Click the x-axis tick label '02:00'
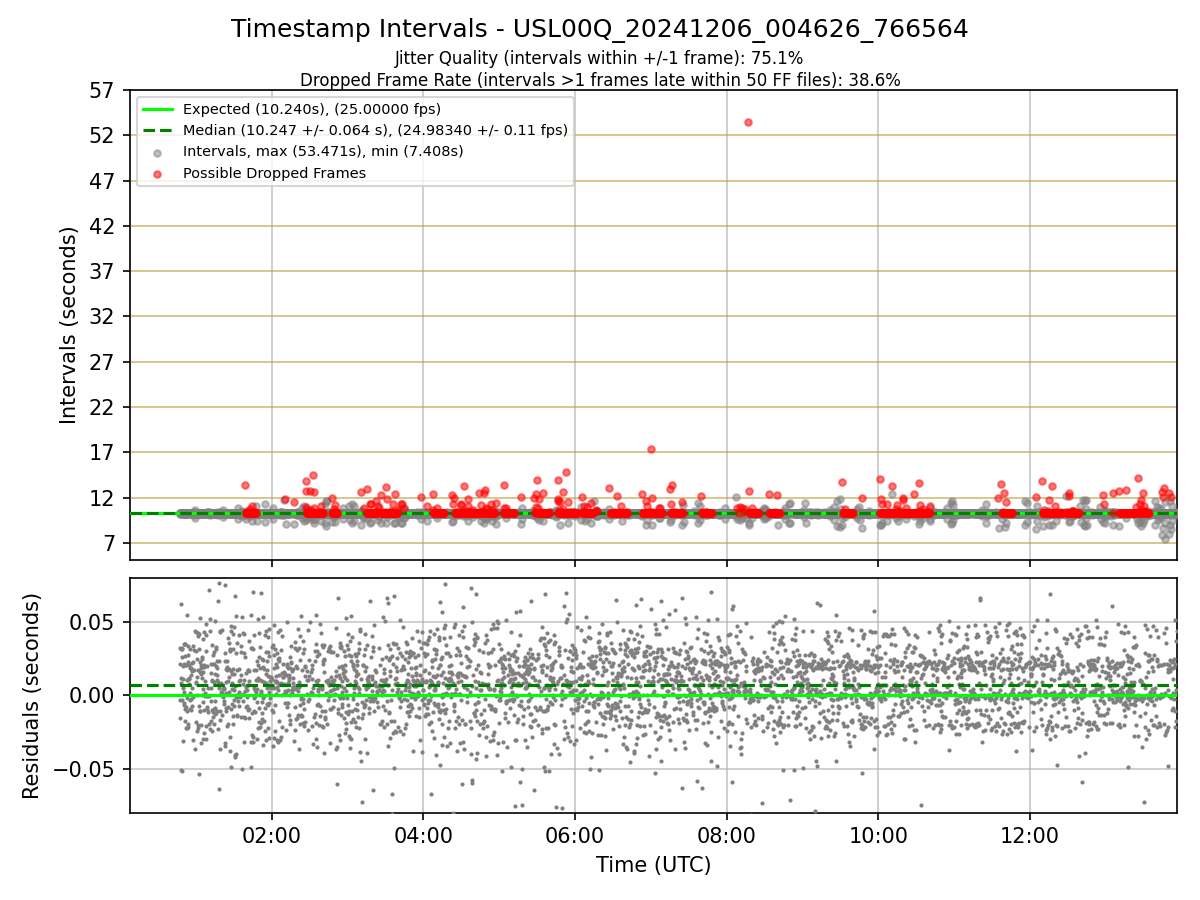 click(271, 836)
